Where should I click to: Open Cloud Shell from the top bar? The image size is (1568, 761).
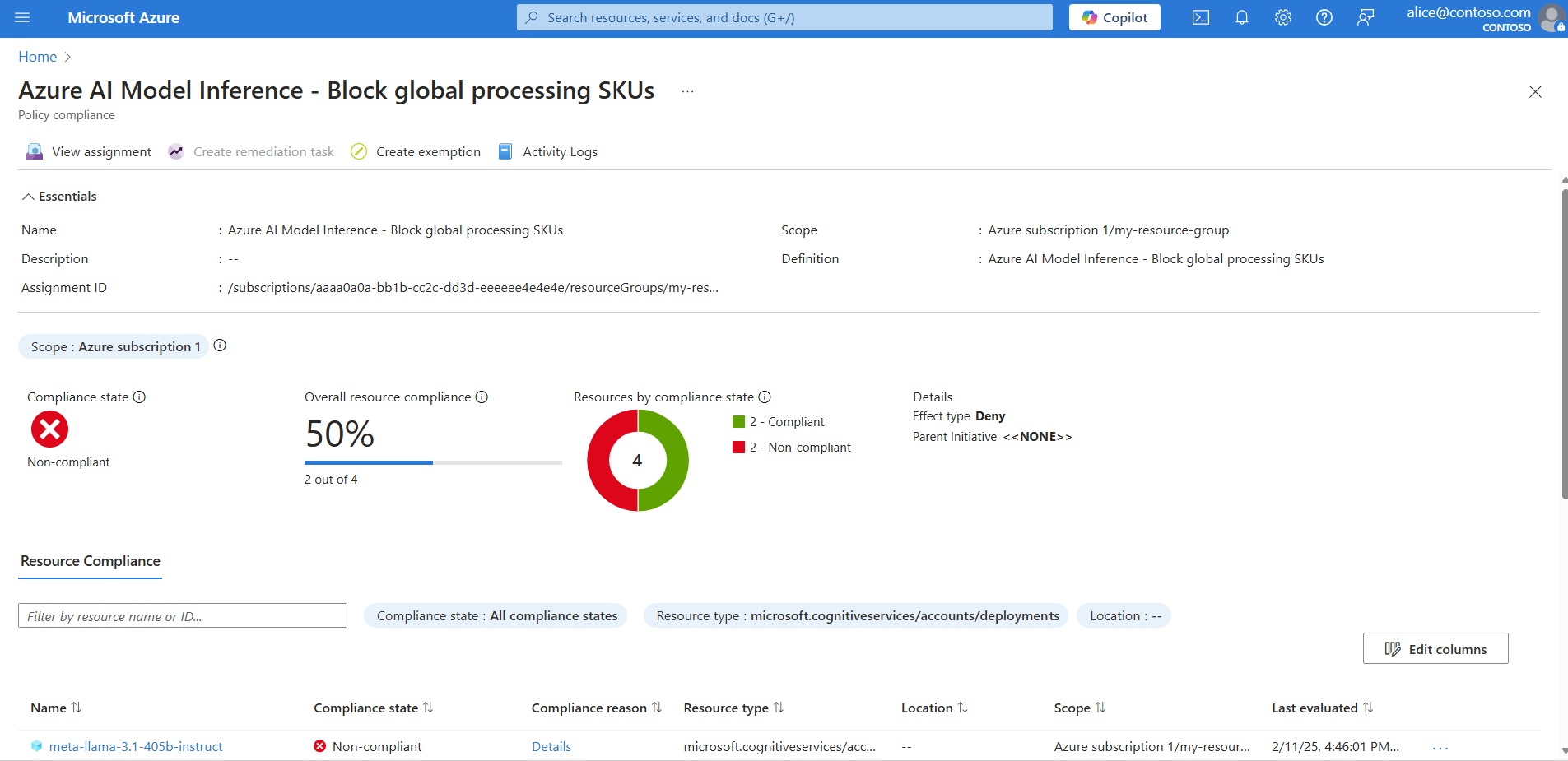[1201, 17]
